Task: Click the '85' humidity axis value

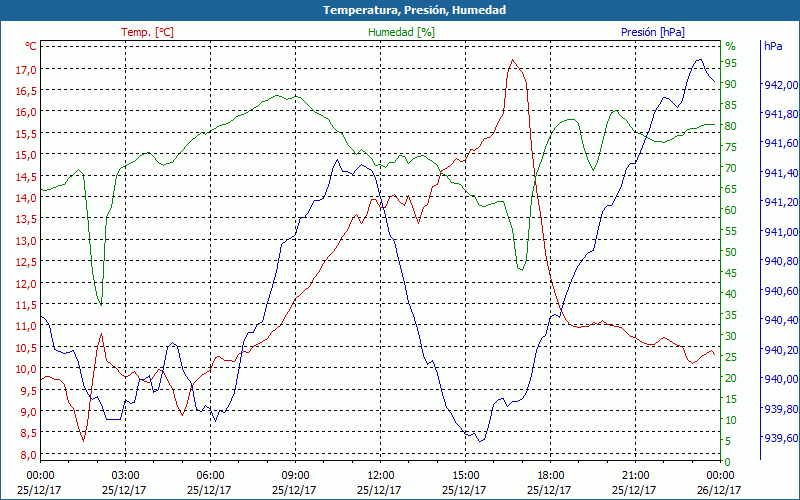Action: coord(731,105)
